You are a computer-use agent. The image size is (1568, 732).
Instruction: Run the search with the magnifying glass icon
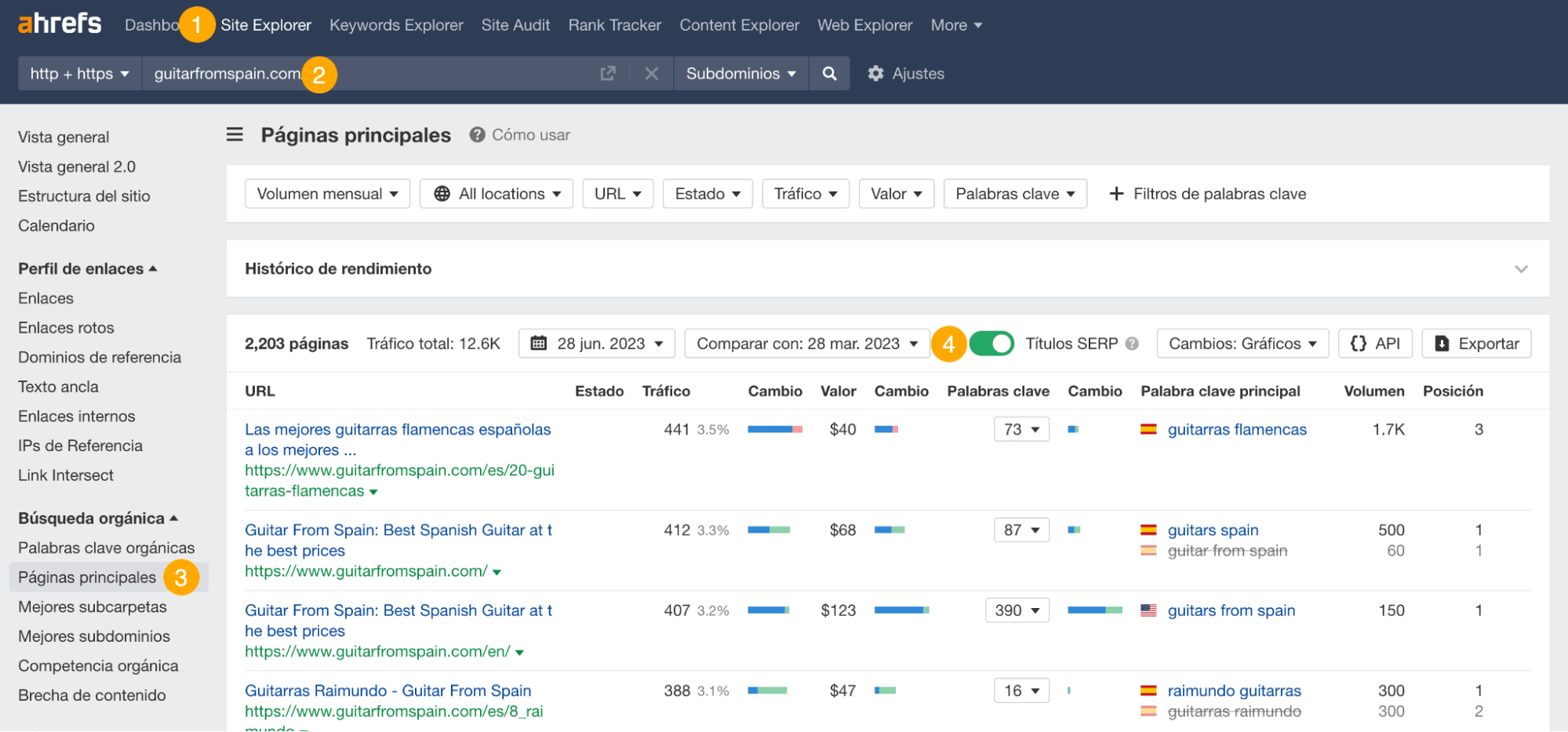pyautogui.click(x=828, y=73)
